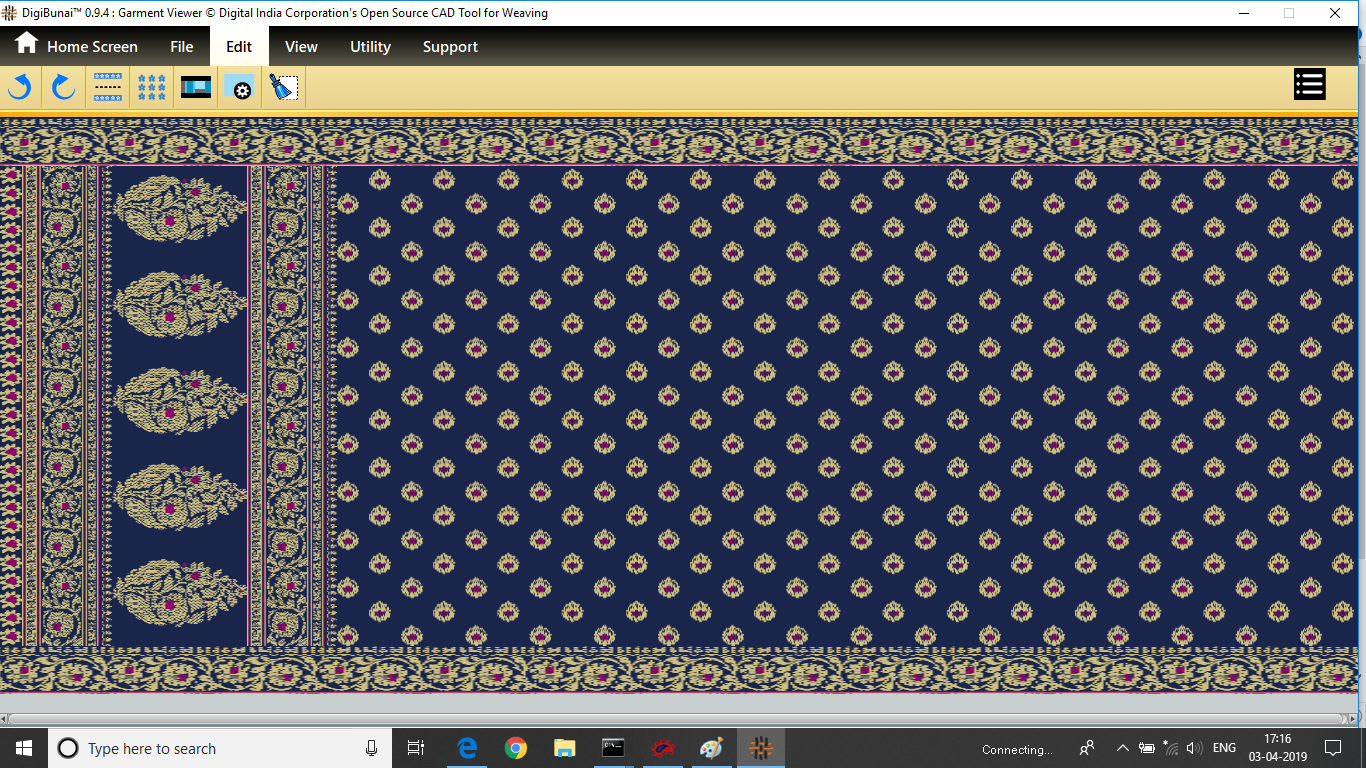The width and height of the screenshot is (1366, 768).
Task: Open Google Chrome from the taskbar
Action: coord(516,748)
